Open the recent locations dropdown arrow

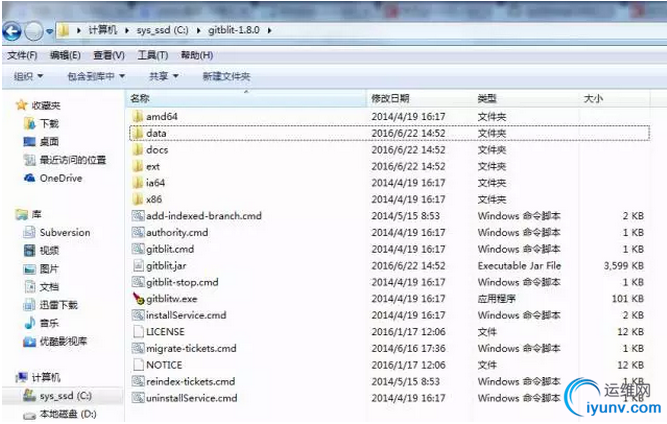(x=49, y=31)
